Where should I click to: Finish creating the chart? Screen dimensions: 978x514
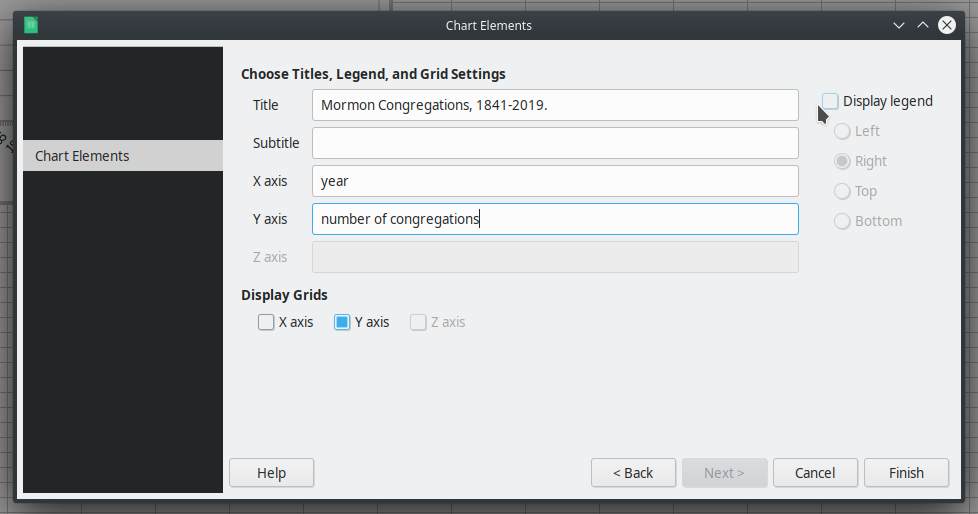906,473
